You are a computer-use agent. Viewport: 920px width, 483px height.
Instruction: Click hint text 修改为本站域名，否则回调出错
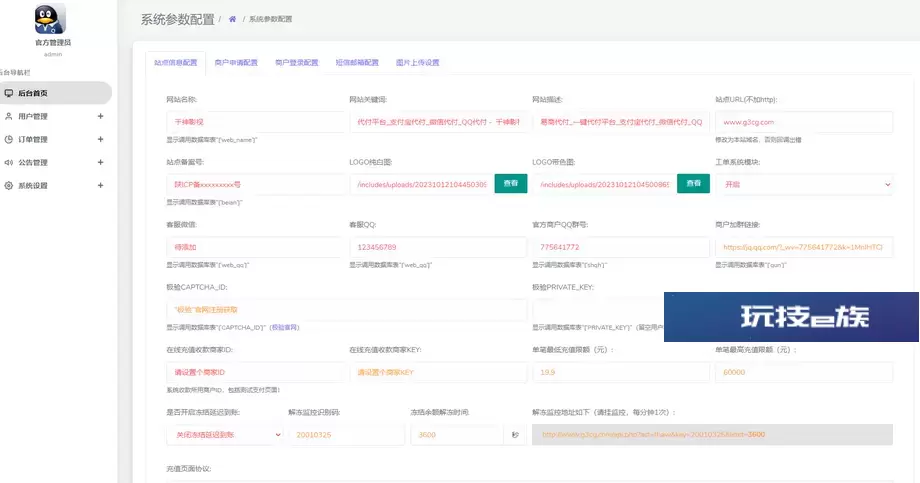[758, 140]
